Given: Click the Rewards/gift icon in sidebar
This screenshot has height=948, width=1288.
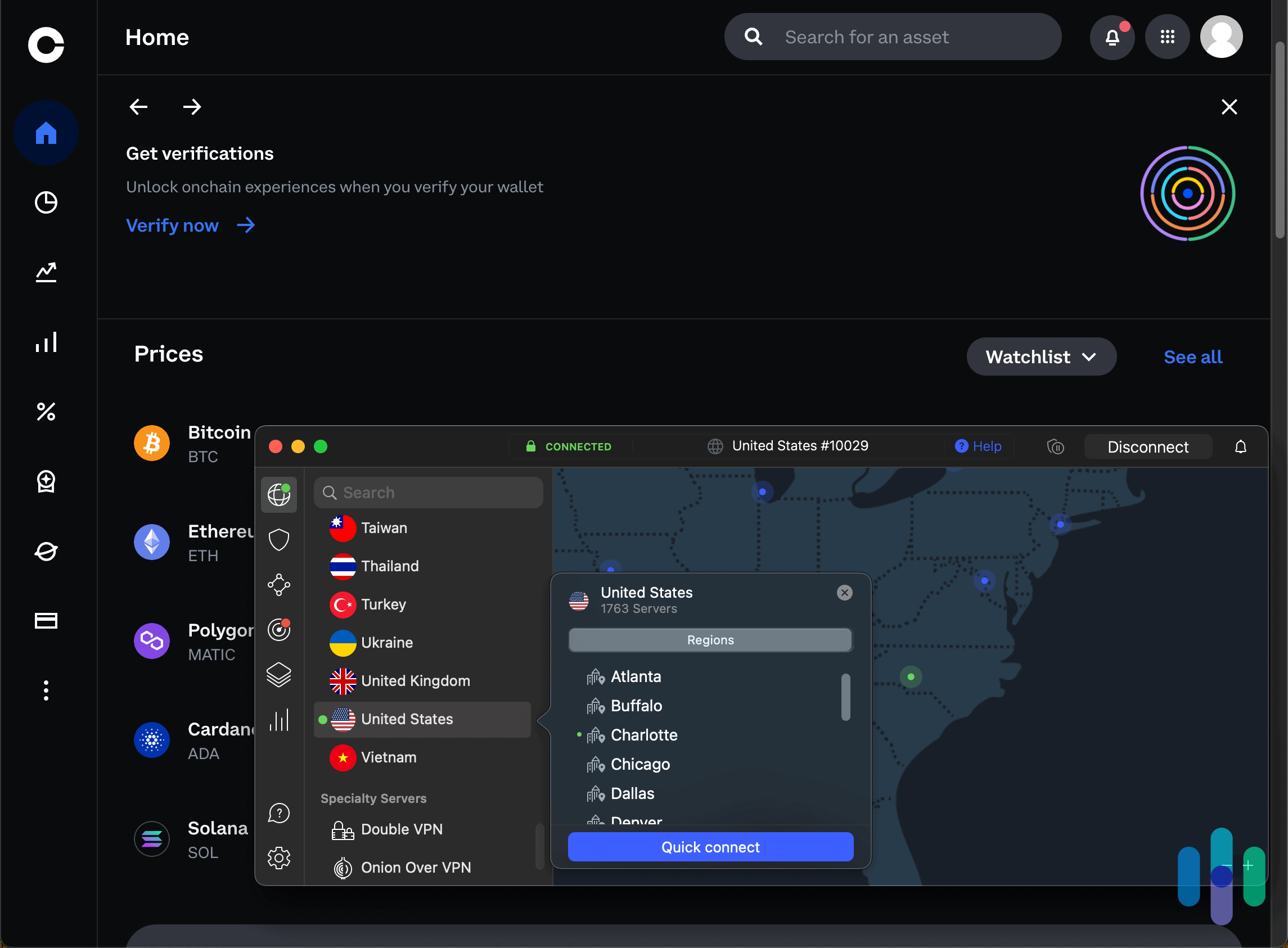Looking at the screenshot, I should [46, 480].
